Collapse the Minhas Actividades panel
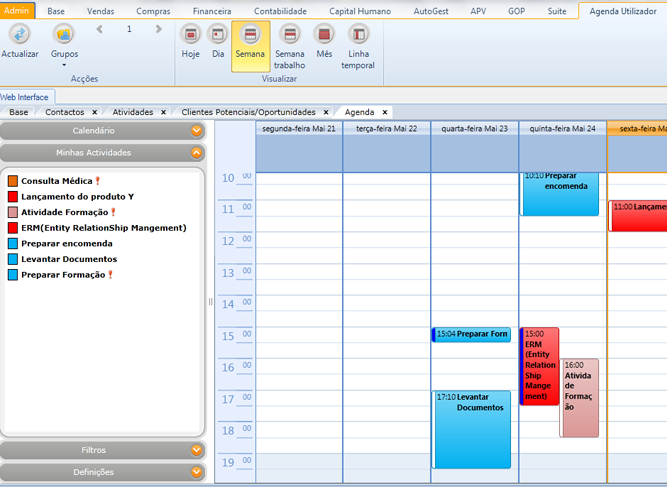667x488 pixels. coord(197,153)
